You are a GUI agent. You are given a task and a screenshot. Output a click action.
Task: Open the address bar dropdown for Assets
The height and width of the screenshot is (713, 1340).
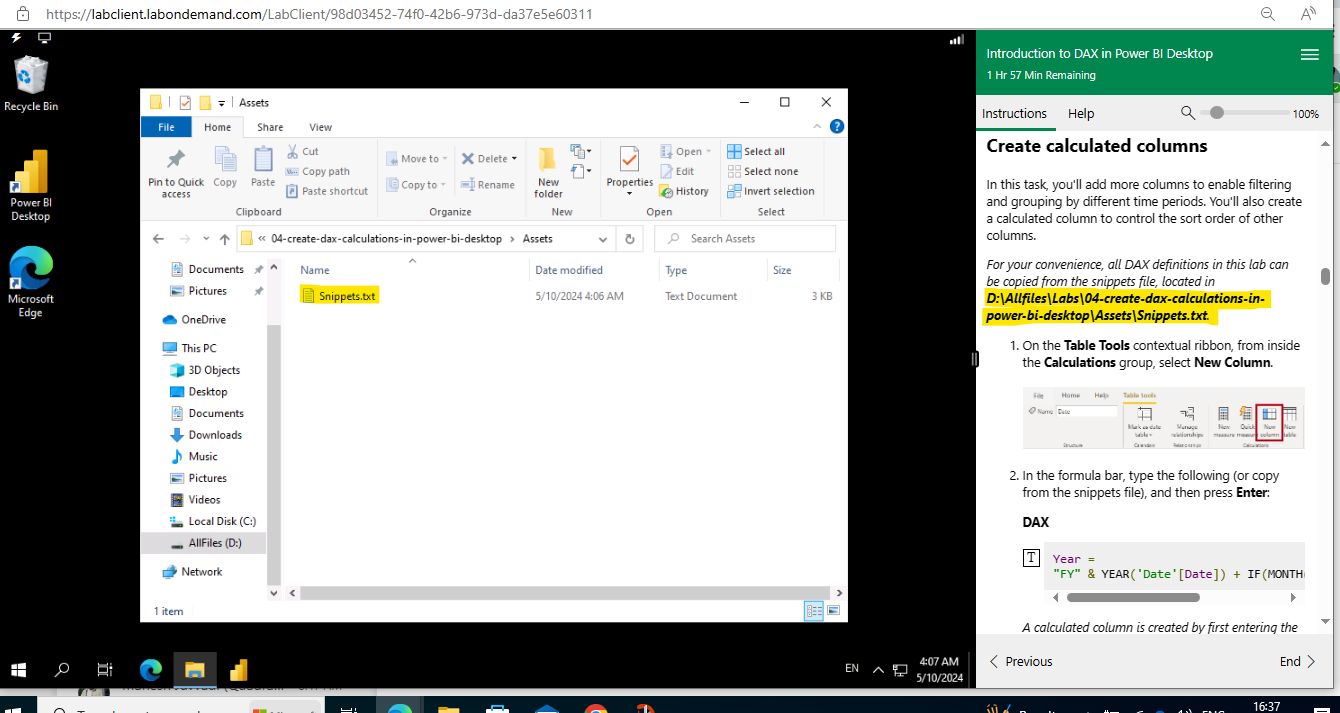pyautogui.click(x=602, y=239)
